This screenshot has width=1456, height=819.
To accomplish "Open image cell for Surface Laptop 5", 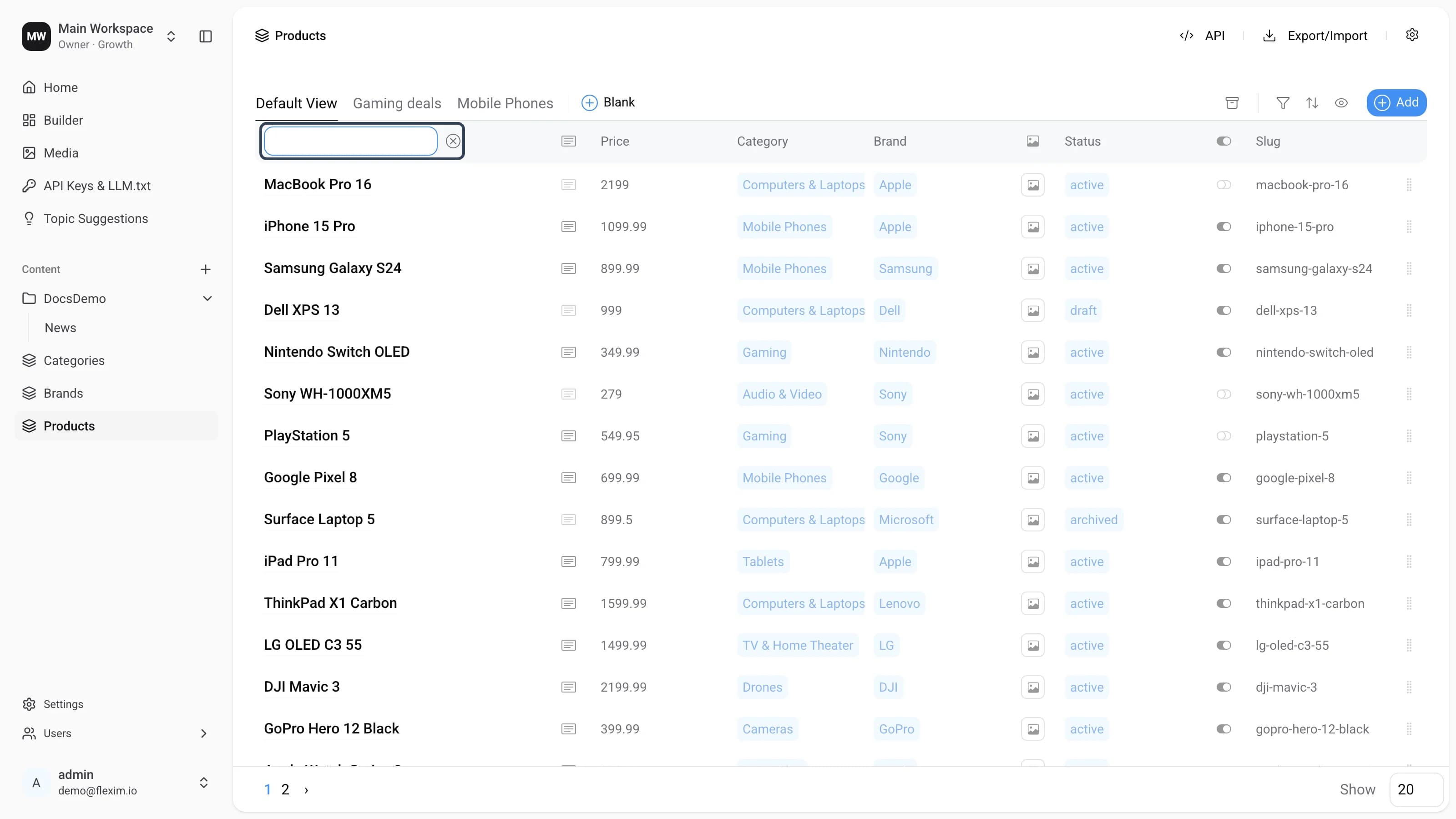I will tap(1033, 520).
